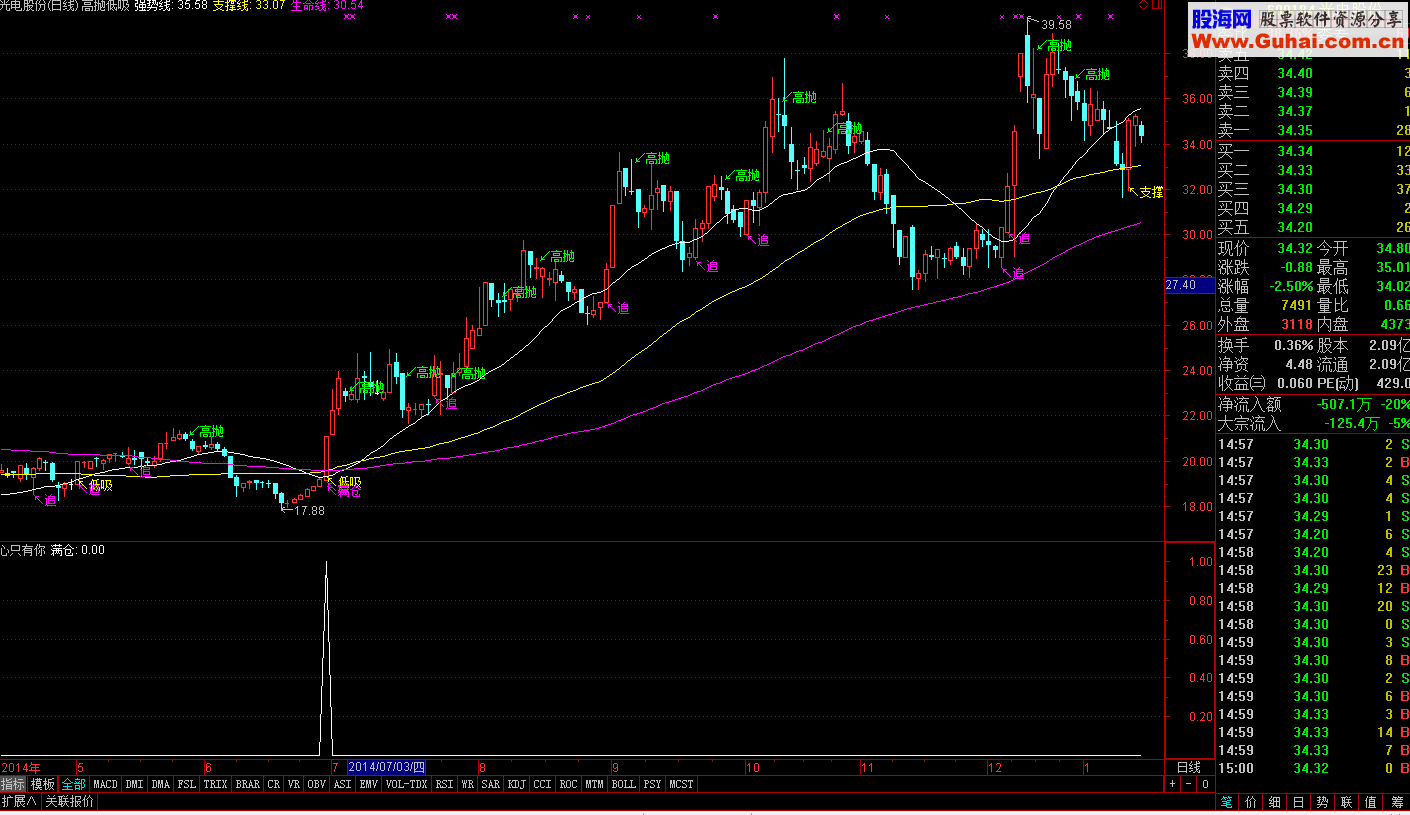Select the CCI indicator
The image size is (1410, 815).
pyautogui.click(x=542, y=784)
